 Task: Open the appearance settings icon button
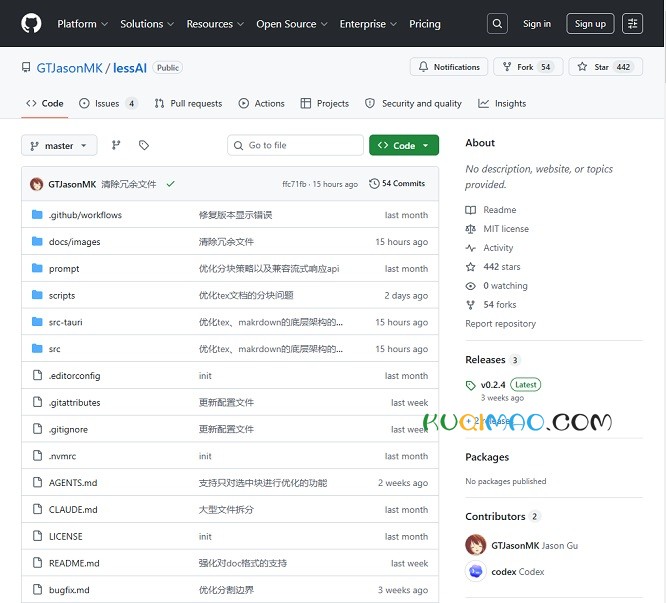click(x=632, y=24)
